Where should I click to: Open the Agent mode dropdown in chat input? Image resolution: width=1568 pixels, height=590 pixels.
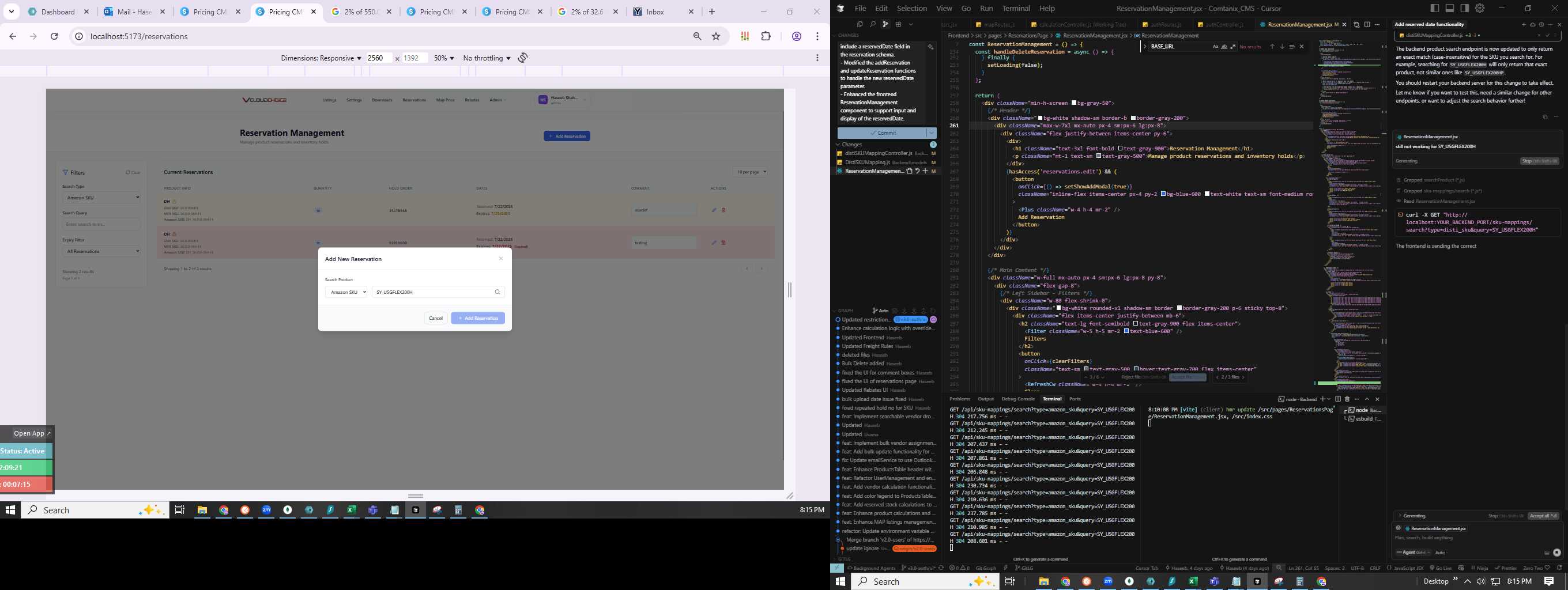1413,553
